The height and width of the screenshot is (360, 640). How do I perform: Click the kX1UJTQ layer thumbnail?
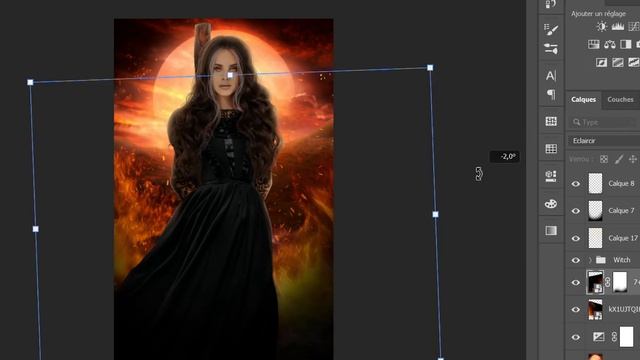(x=595, y=310)
